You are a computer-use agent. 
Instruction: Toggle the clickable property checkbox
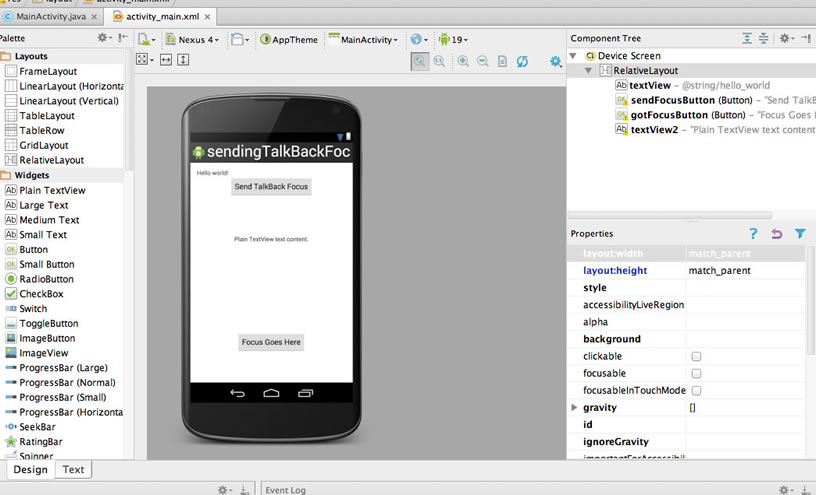pos(696,357)
